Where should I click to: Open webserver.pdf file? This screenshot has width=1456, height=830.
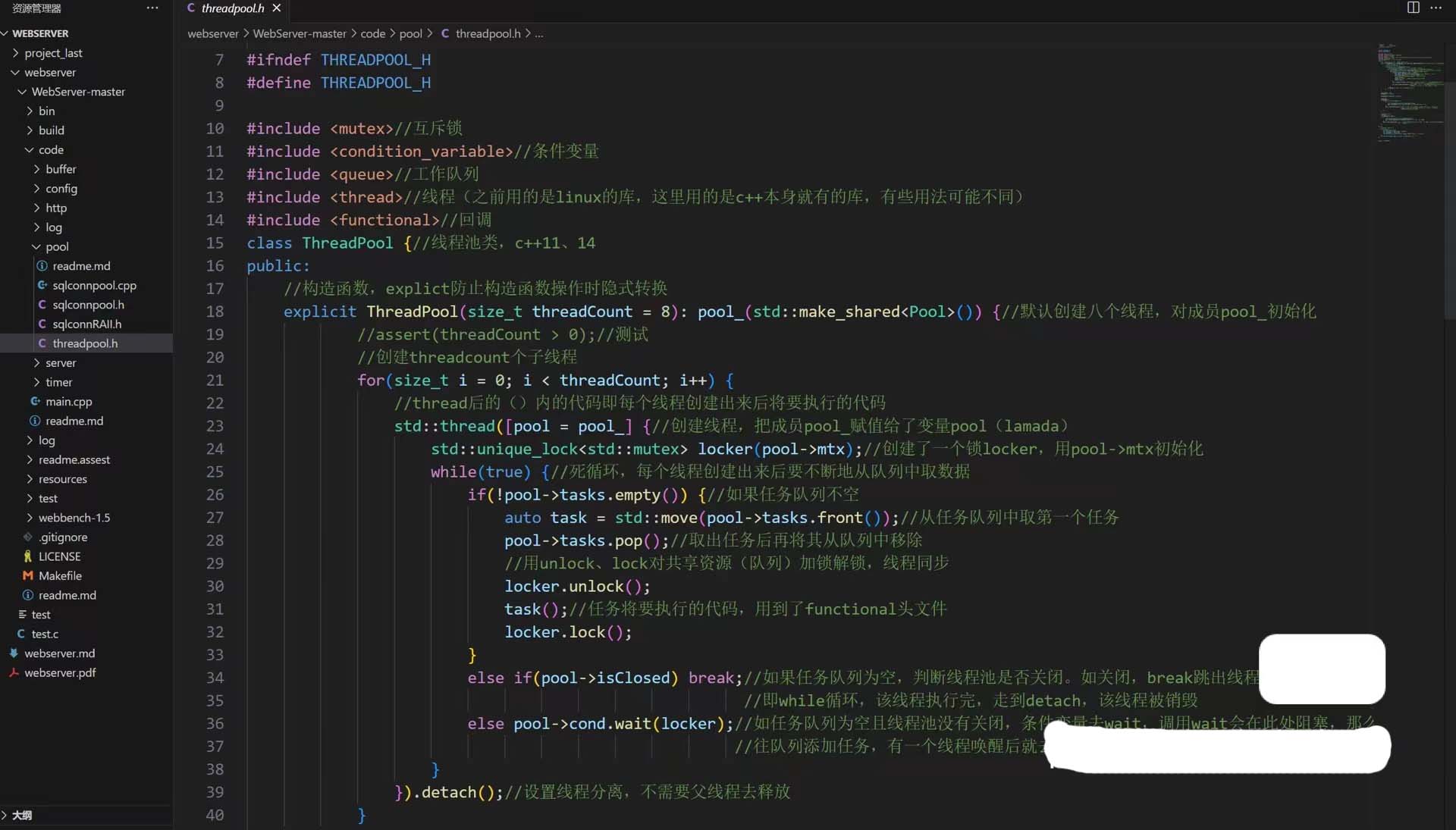click(x=86, y=672)
